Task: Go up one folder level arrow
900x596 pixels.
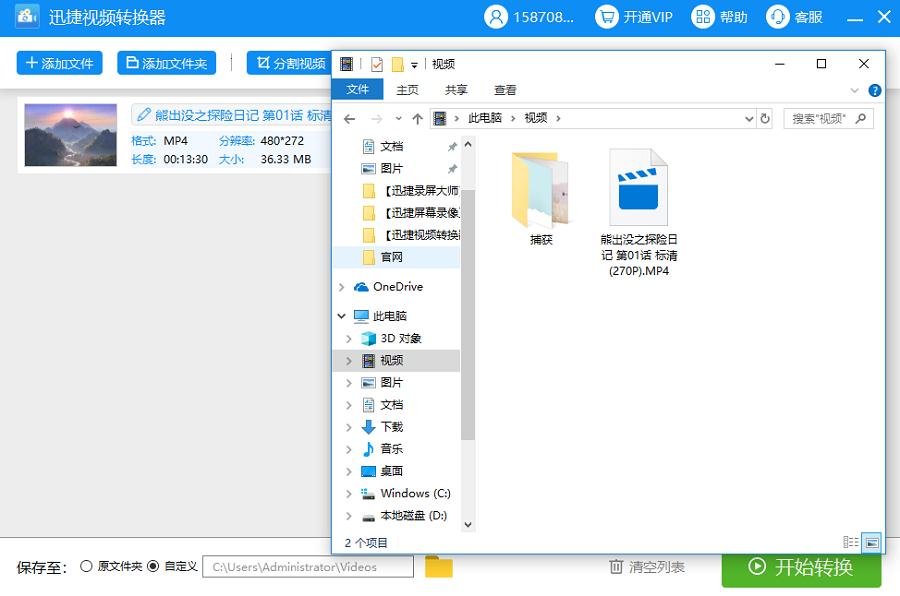Action: (417, 119)
